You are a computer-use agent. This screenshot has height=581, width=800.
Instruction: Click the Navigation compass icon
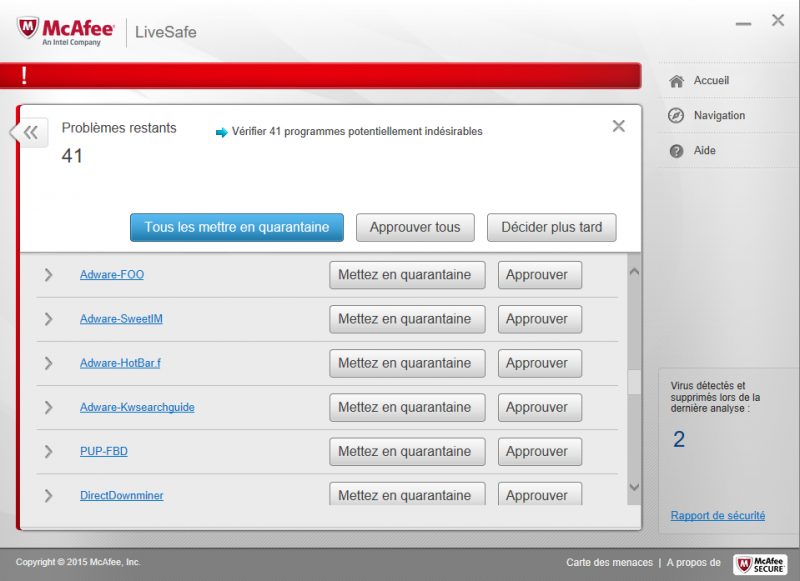(676, 116)
